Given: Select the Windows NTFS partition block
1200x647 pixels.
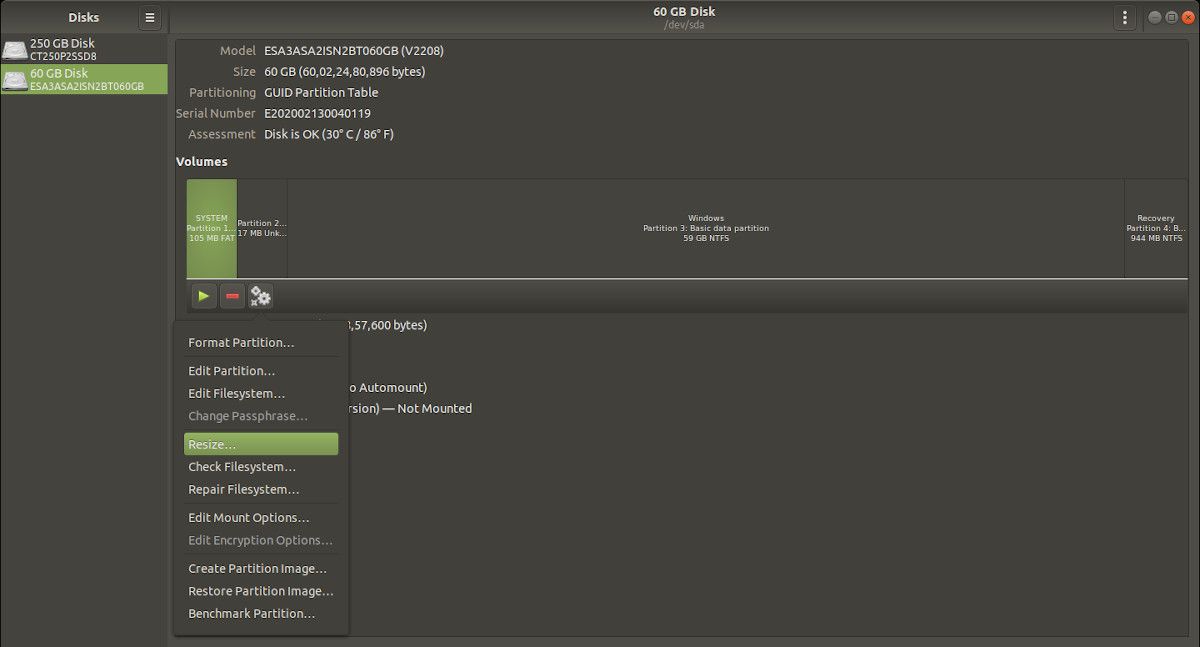Looking at the screenshot, I should [706, 228].
